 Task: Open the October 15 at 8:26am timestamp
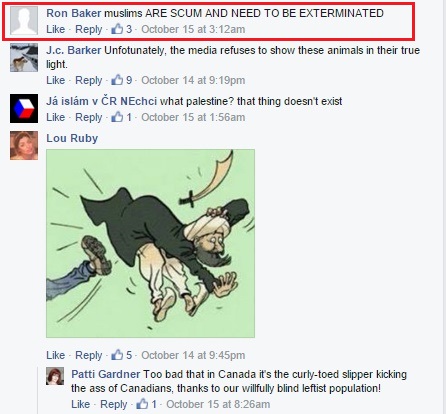[218, 404]
